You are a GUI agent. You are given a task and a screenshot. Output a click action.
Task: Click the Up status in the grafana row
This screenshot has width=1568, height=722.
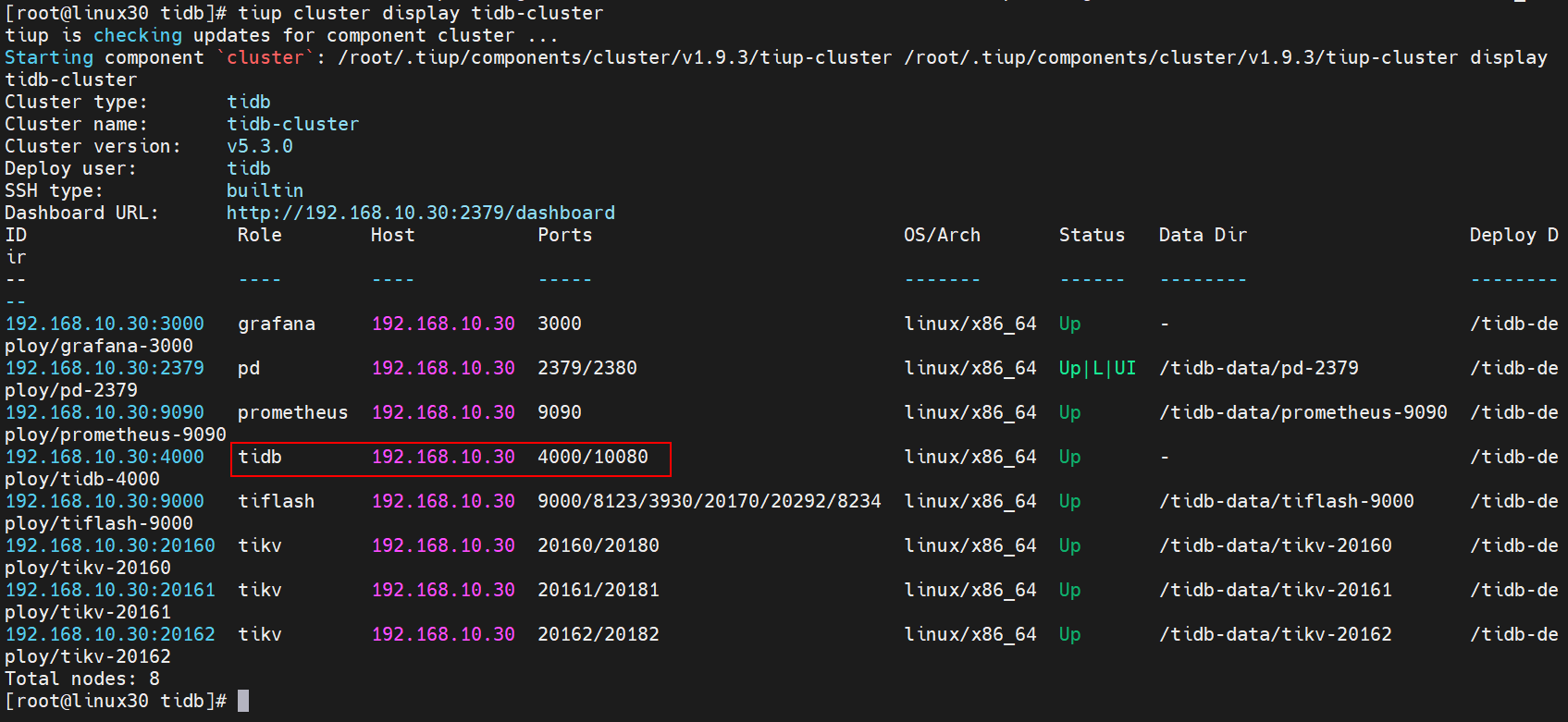(x=1070, y=324)
